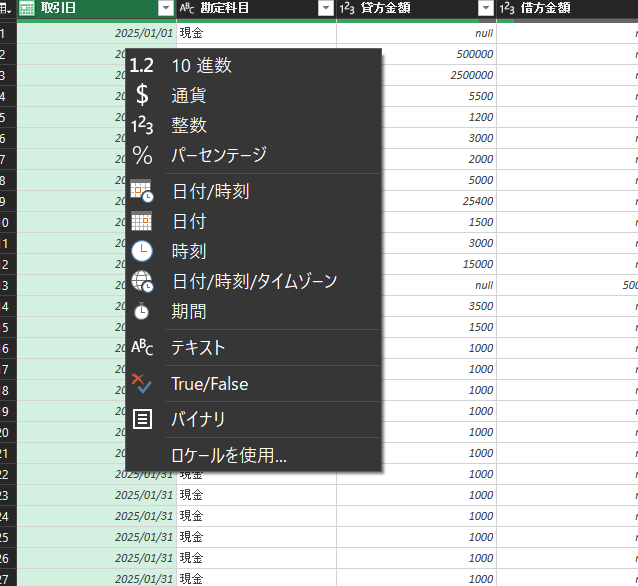Click the 期間 stopwatch icon
This screenshot has width=638, height=586.
click(x=142, y=311)
